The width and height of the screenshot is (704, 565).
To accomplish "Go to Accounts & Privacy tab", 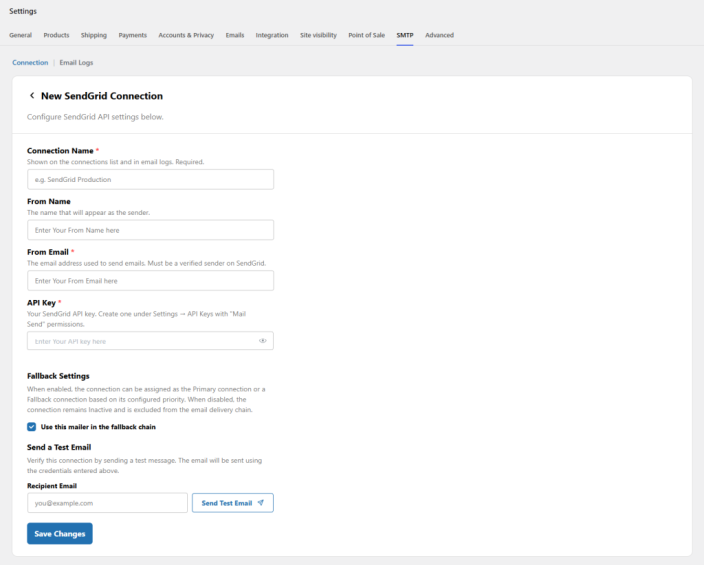I will (186, 35).
